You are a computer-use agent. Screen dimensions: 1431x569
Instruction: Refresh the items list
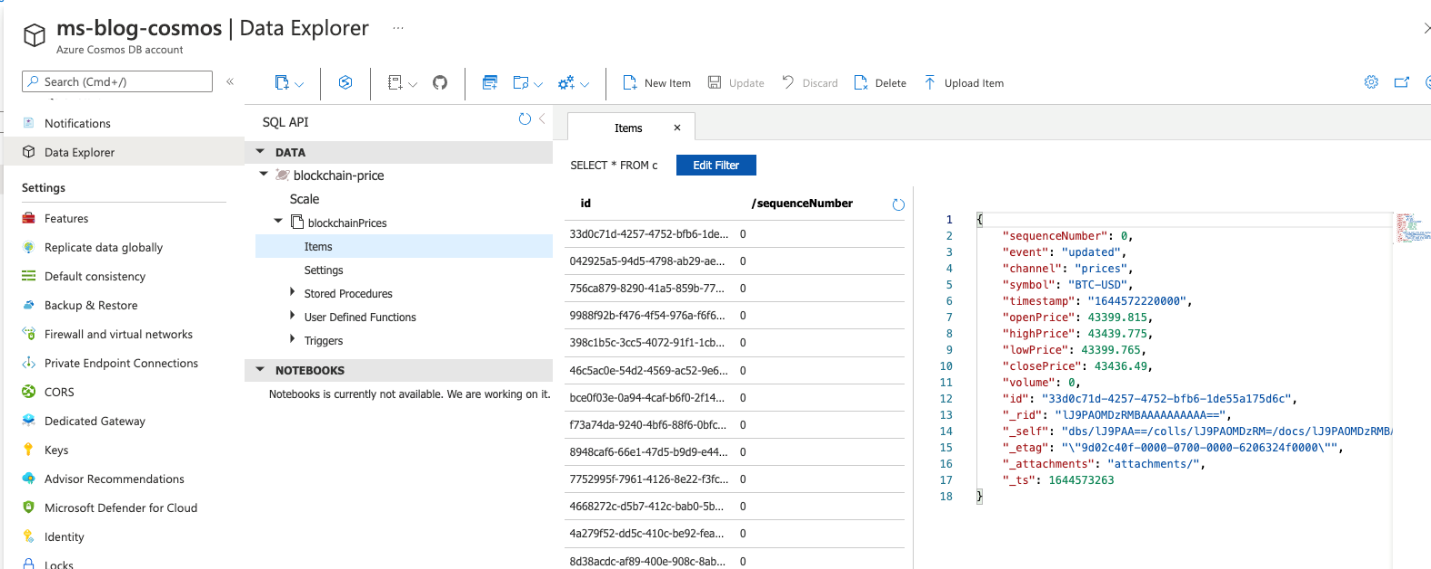(898, 204)
